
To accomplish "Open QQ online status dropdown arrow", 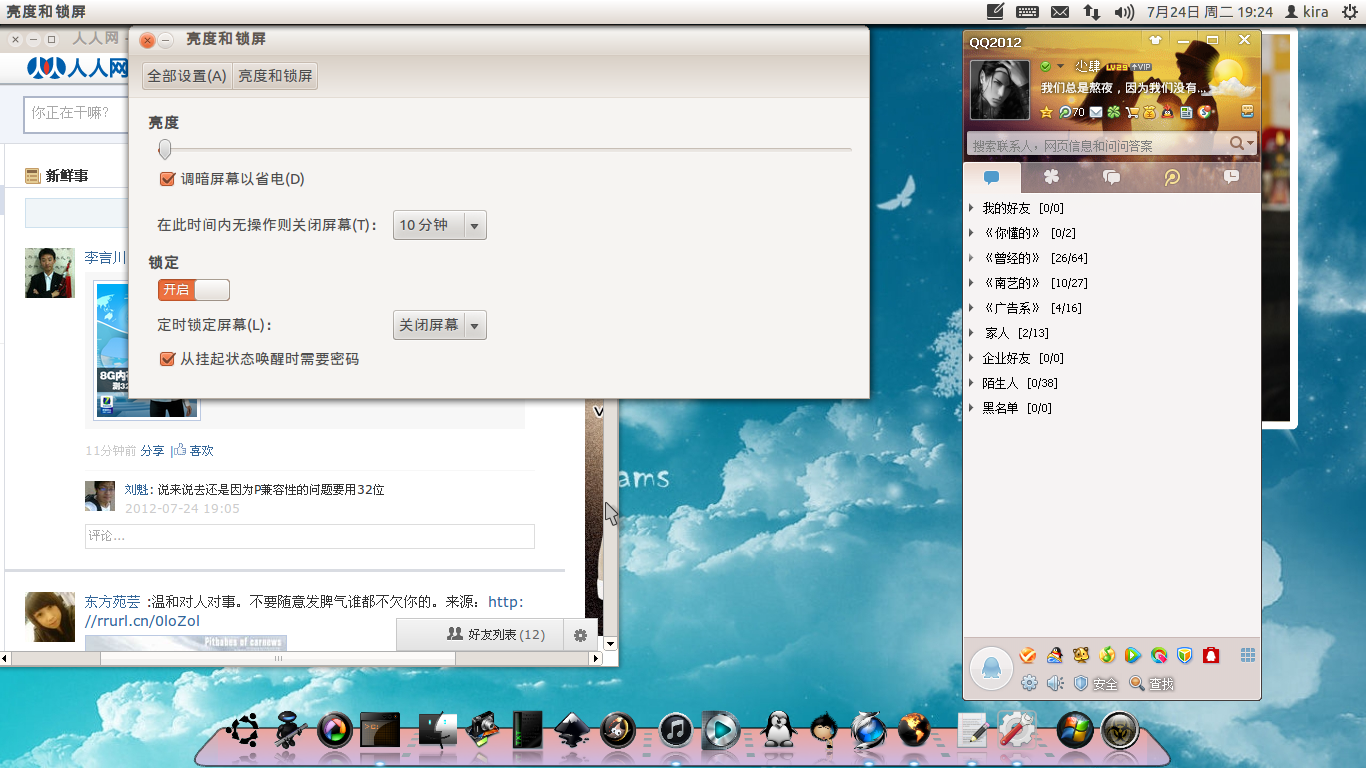I will click(x=1060, y=66).
